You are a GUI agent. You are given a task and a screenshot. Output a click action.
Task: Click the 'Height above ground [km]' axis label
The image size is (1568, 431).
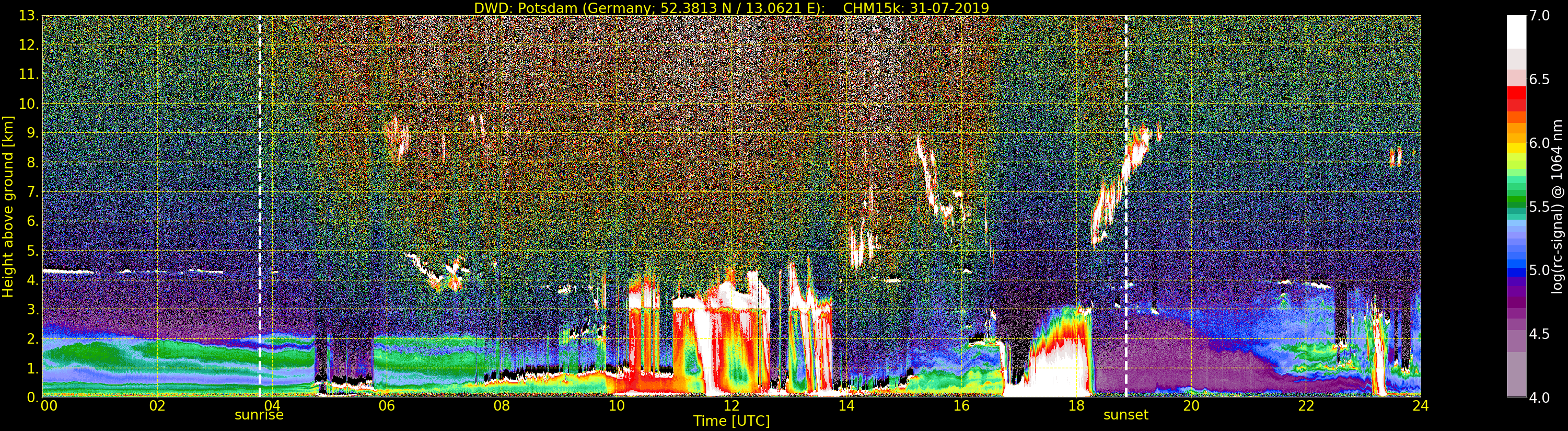[x=8, y=206]
